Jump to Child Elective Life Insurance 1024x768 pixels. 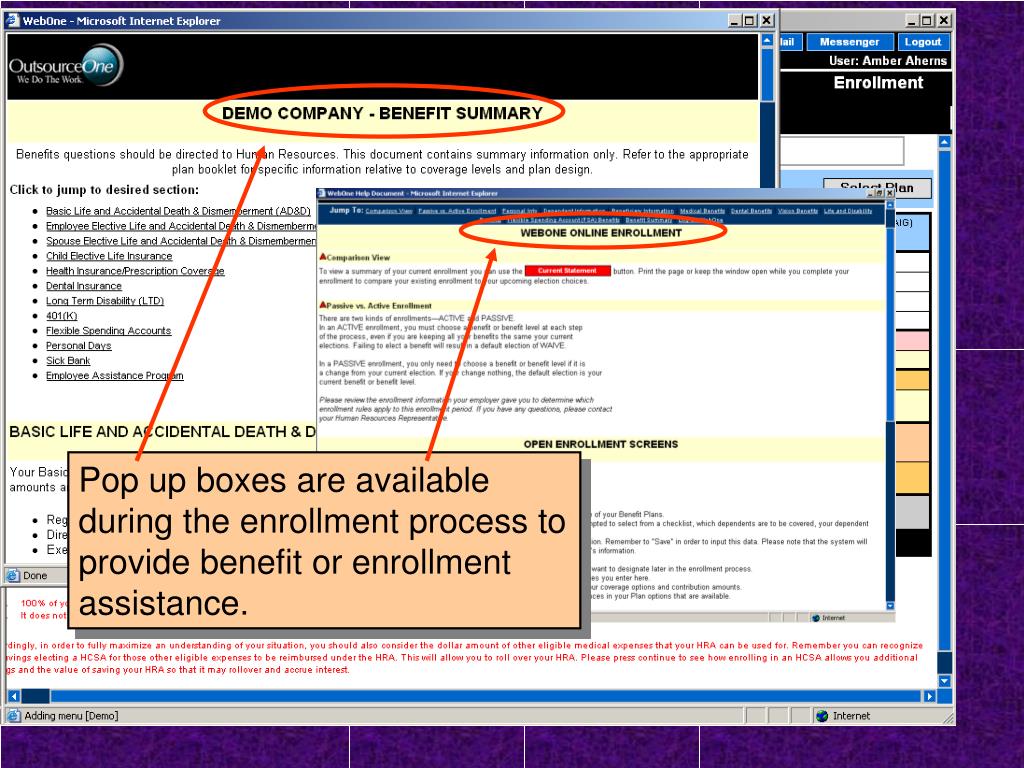pos(109,256)
